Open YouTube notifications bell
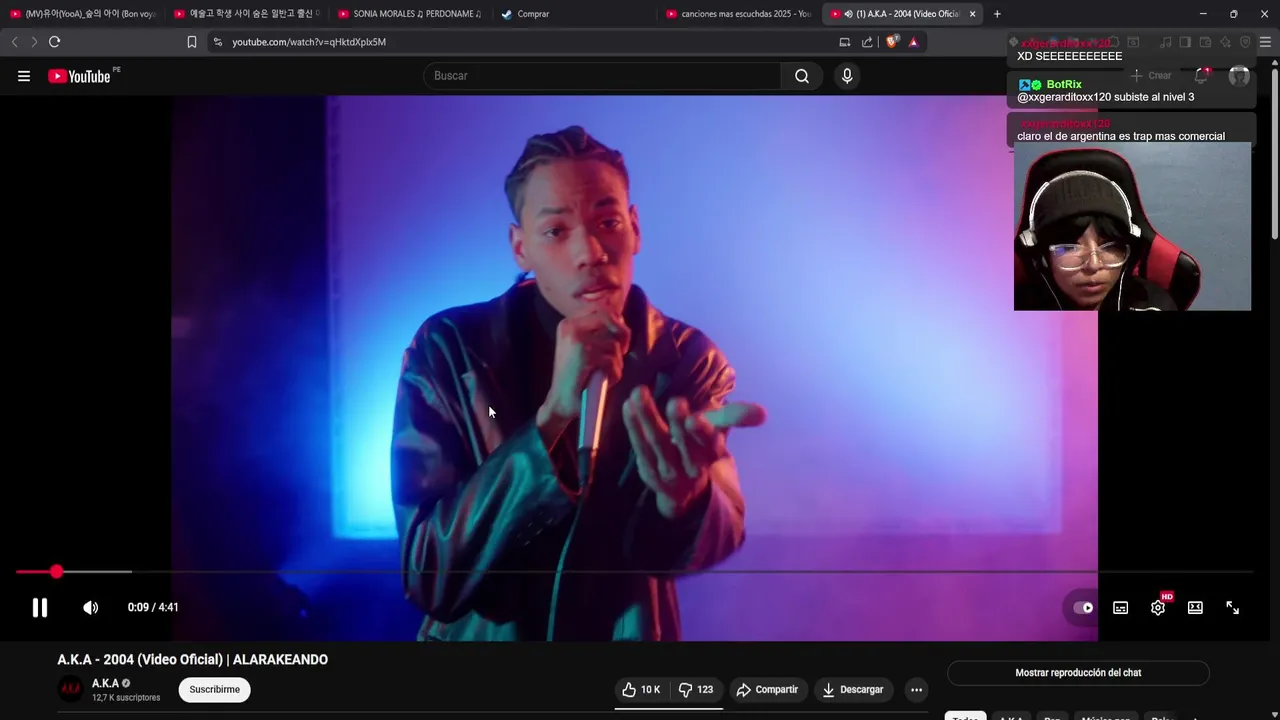This screenshot has height=720, width=1280. (x=1201, y=76)
